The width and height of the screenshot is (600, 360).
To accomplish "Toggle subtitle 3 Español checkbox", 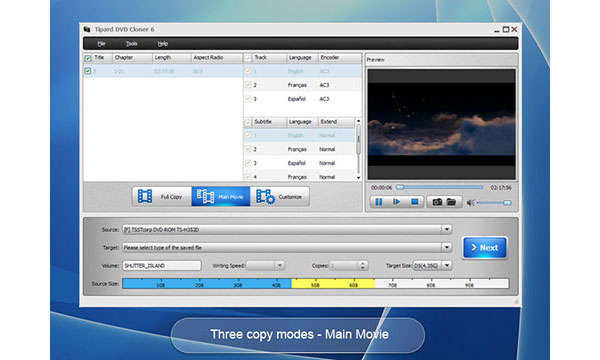I will pos(248,163).
